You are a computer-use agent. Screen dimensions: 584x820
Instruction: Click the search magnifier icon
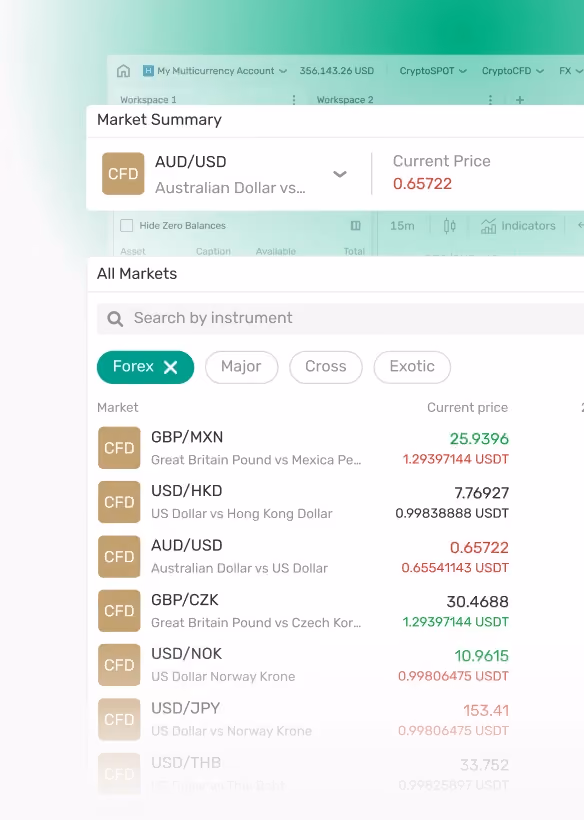115,318
